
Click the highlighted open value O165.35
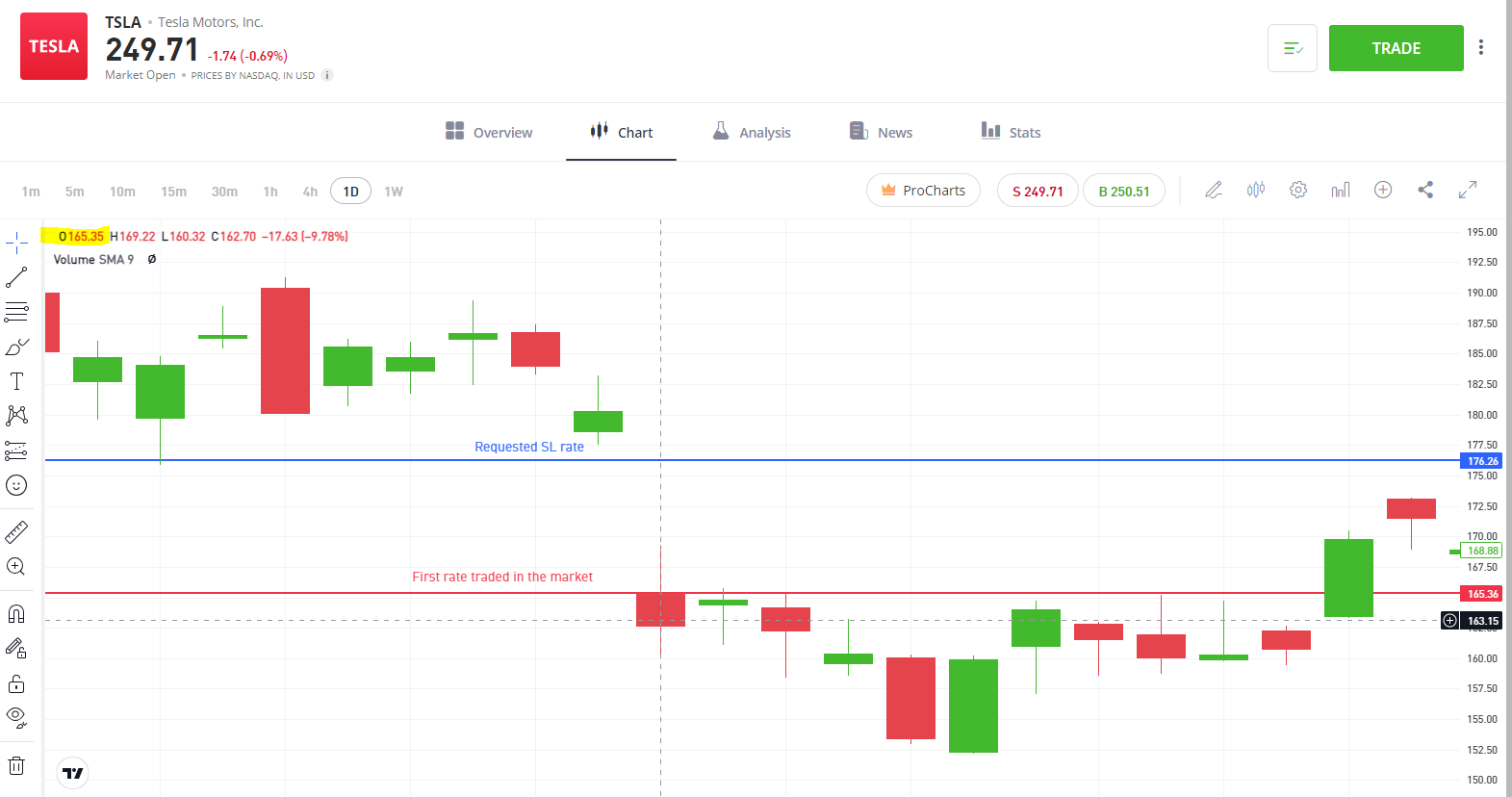tap(81, 237)
